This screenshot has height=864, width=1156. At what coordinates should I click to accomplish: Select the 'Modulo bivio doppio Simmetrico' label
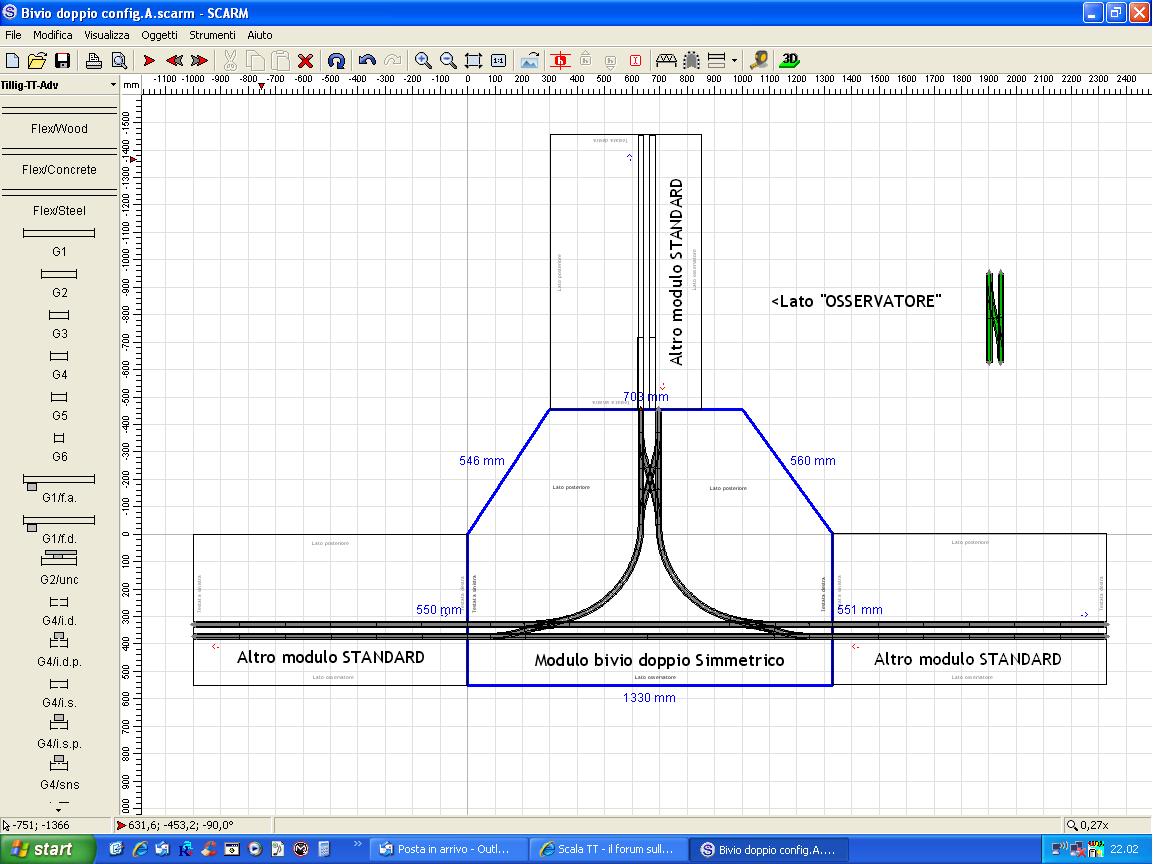[659, 660]
